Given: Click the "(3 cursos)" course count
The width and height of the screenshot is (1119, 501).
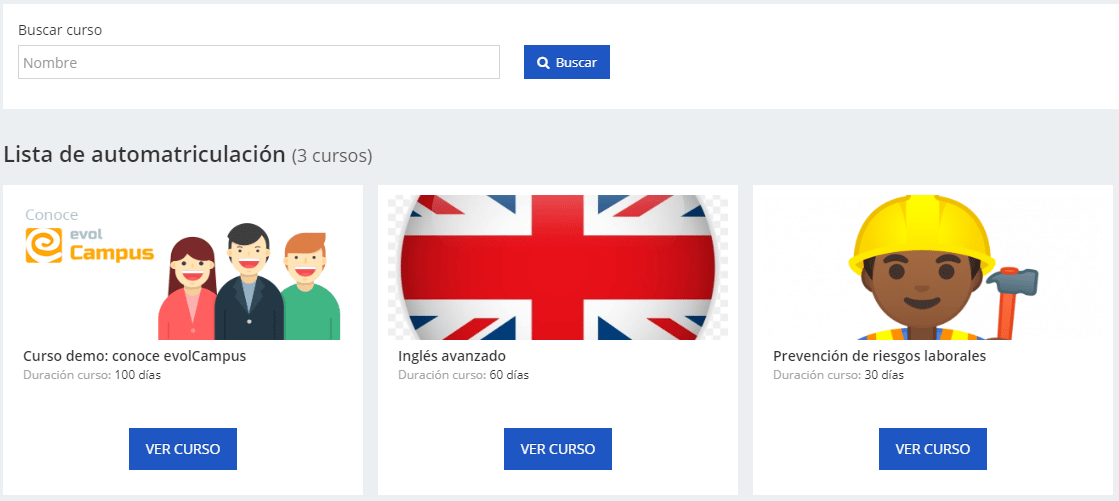Looking at the screenshot, I should [332, 156].
